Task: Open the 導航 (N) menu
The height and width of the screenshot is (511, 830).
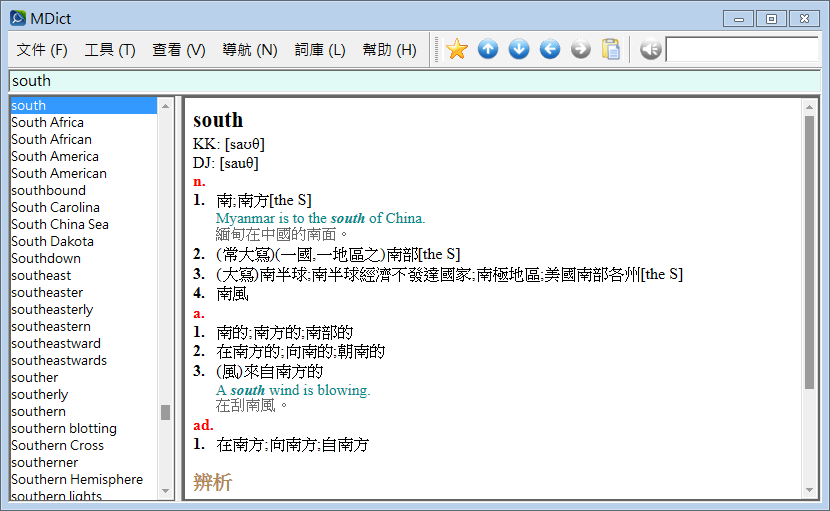Action: tap(250, 50)
